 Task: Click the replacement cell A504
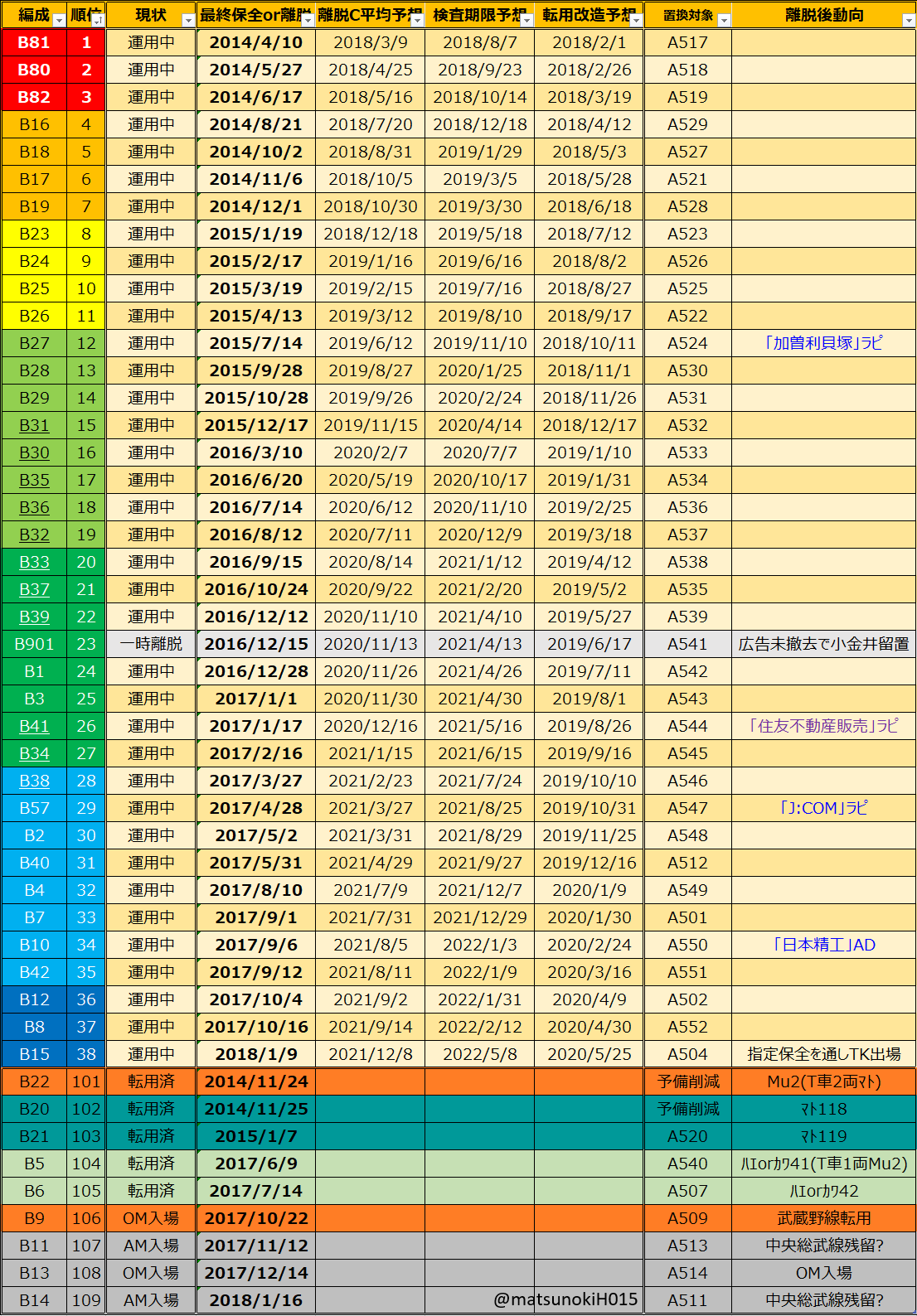coord(688,1054)
